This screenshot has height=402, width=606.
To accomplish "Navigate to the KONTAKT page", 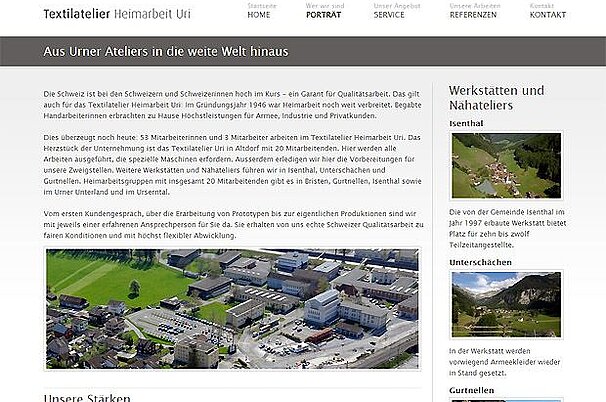I will 547,15.
